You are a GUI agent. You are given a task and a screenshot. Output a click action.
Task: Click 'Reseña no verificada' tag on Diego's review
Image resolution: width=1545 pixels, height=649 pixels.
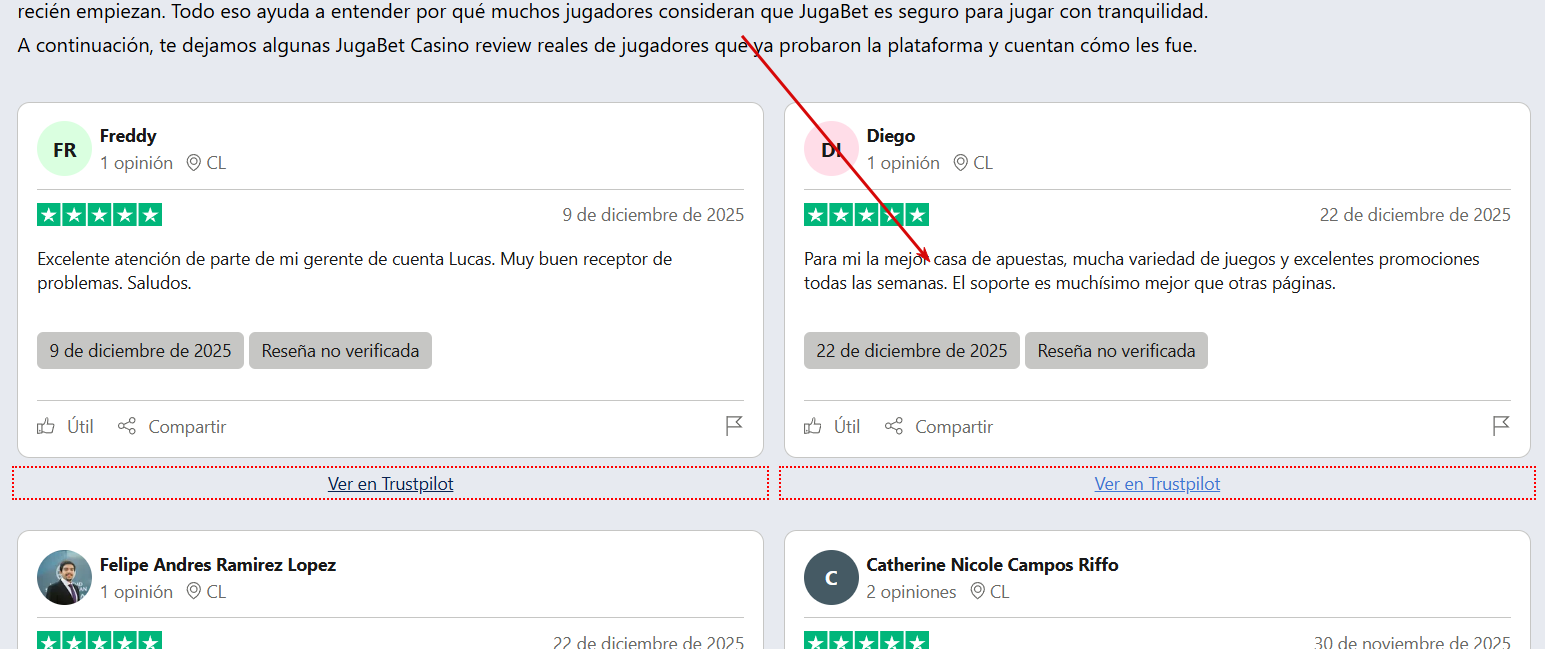[x=1116, y=351]
